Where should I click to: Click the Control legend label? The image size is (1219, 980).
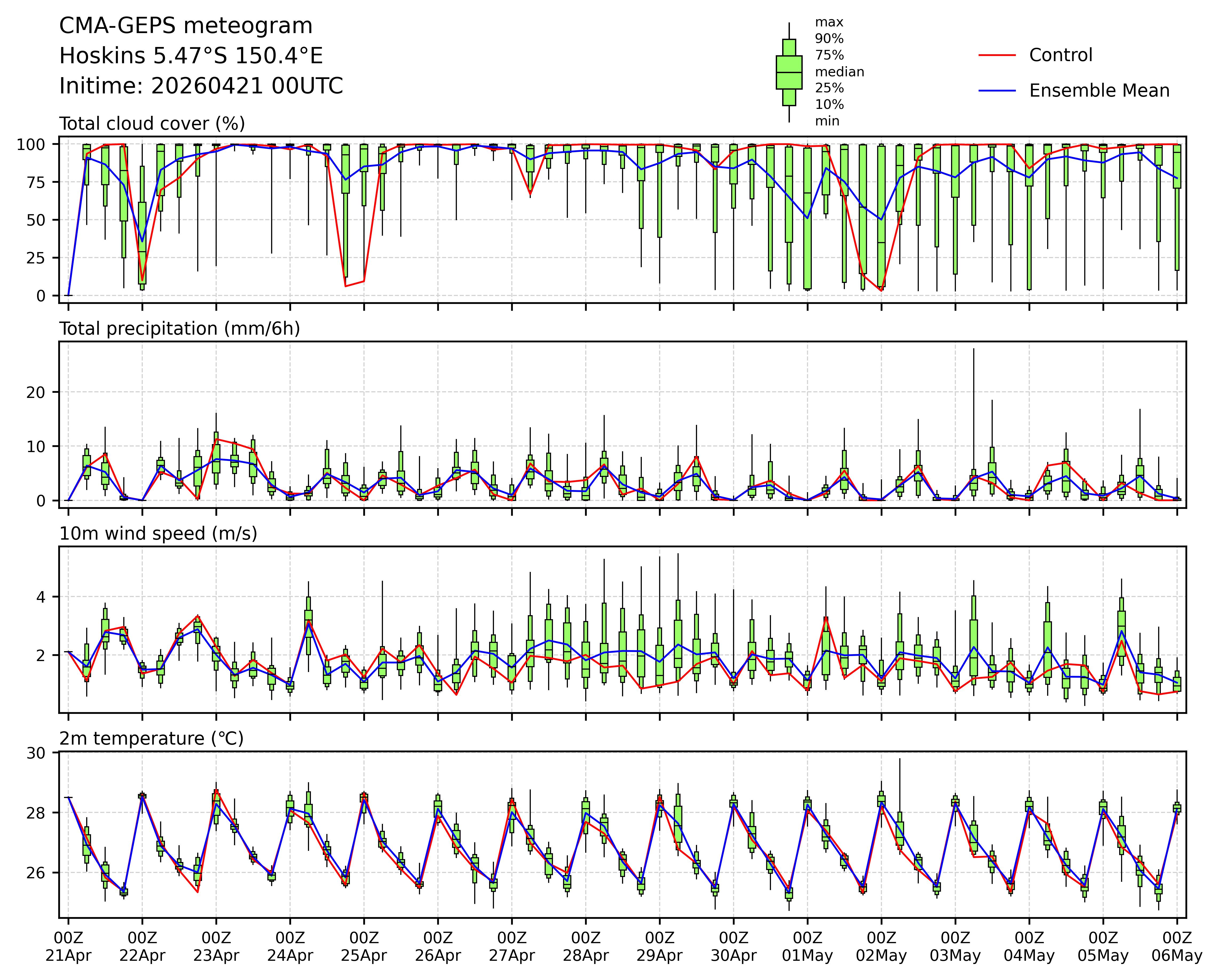tap(1061, 56)
